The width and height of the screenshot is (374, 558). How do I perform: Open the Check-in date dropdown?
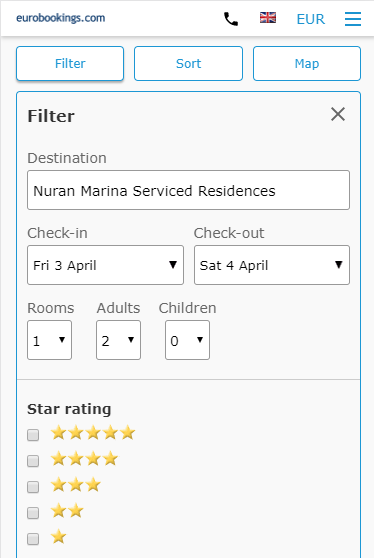(105, 265)
